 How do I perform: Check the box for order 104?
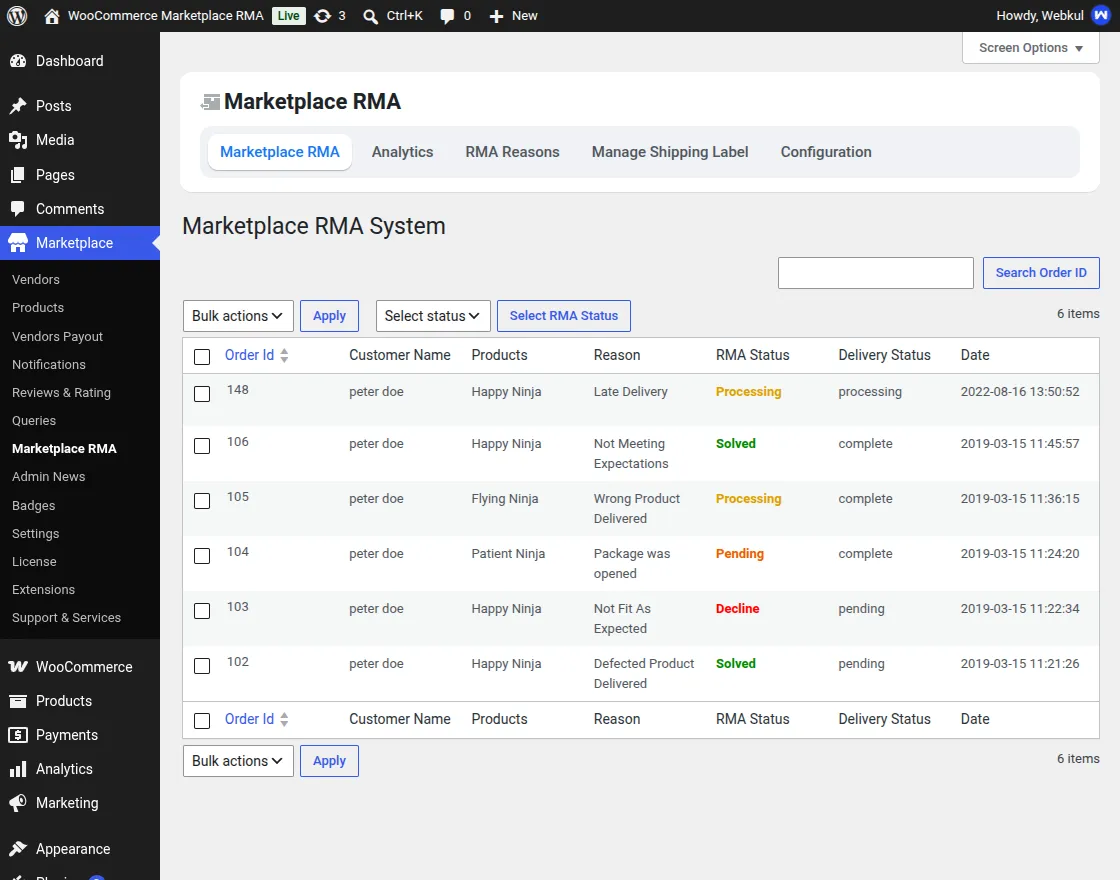click(x=202, y=556)
